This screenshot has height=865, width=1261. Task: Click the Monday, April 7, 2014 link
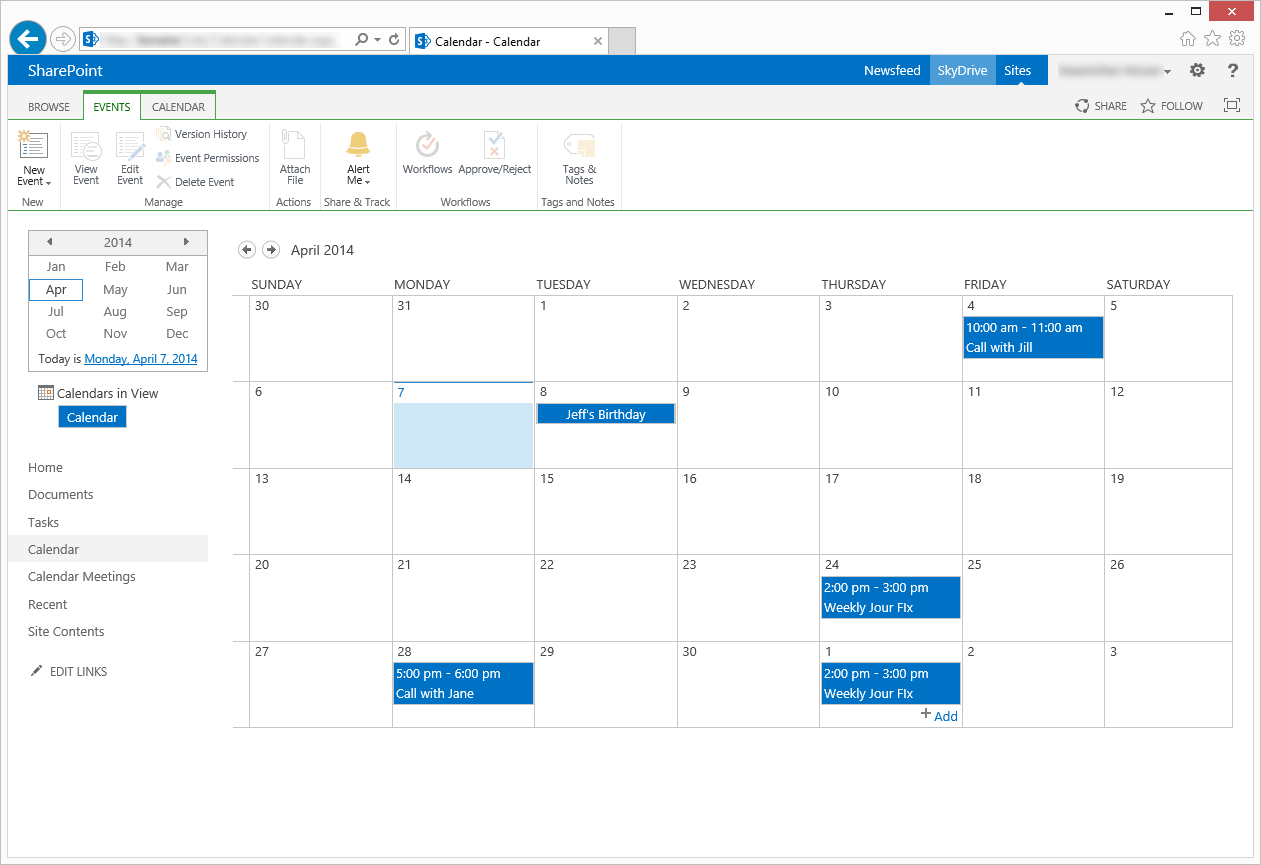click(141, 359)
